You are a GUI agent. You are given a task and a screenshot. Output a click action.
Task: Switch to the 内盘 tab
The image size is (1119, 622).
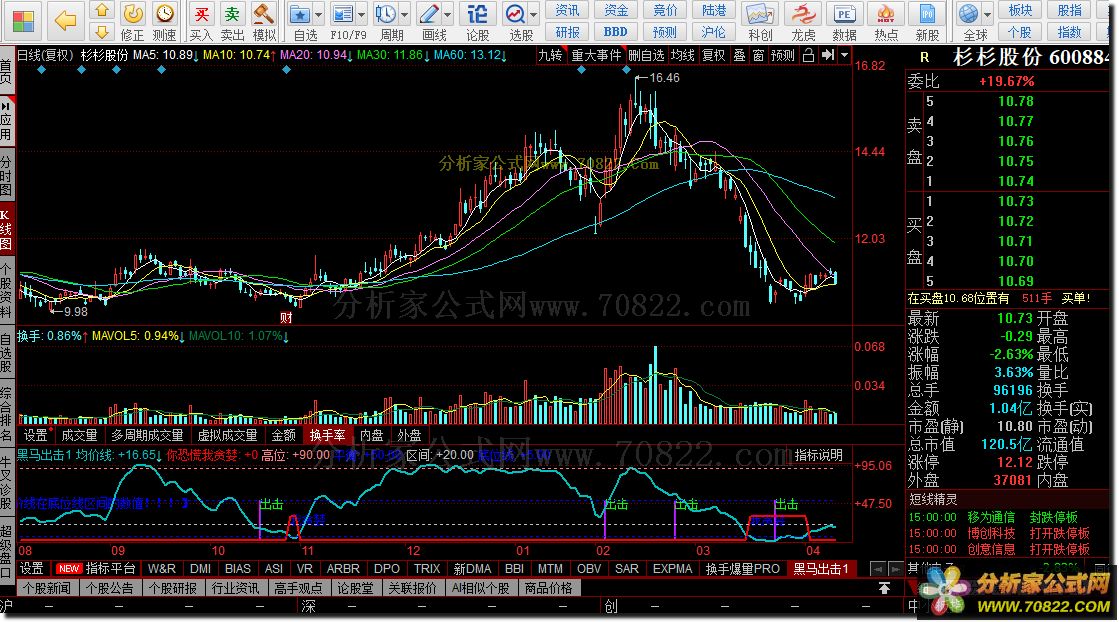point(371,435)
